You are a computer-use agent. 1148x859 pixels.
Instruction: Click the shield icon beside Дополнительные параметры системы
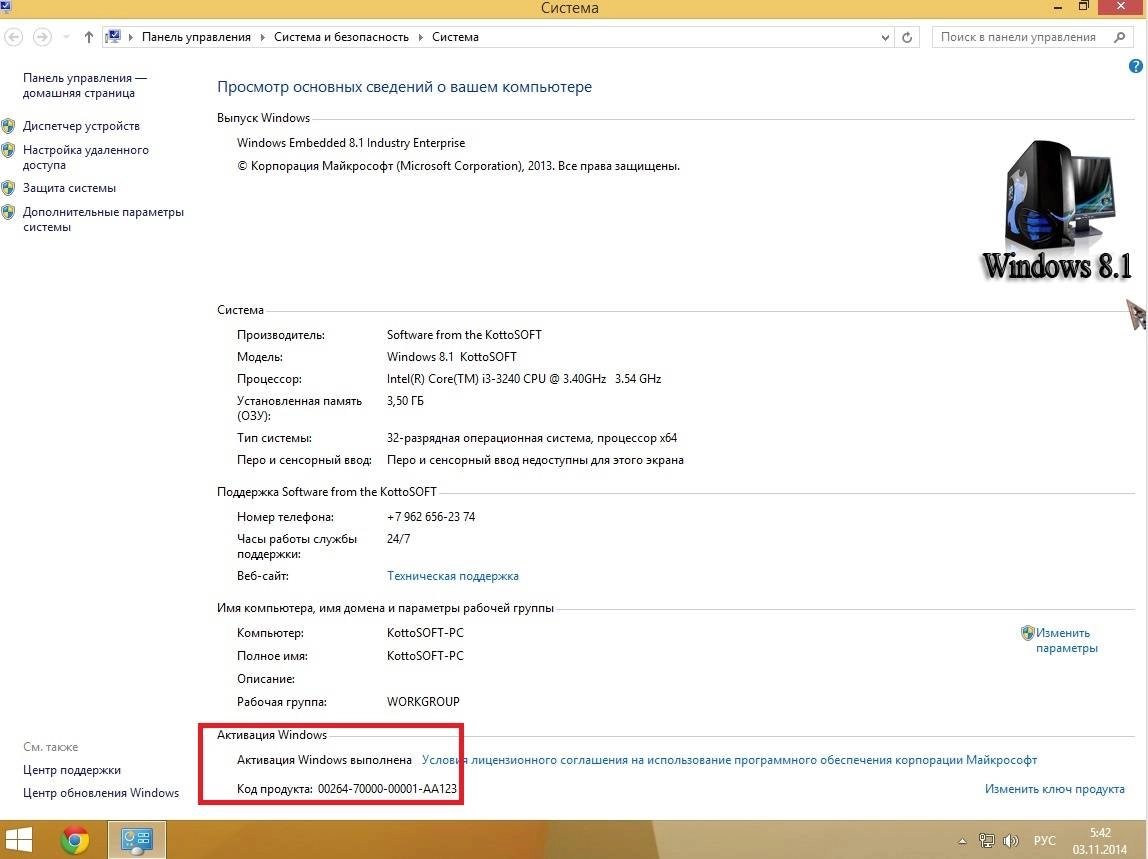pyautogui.click(x=9, y=212)
